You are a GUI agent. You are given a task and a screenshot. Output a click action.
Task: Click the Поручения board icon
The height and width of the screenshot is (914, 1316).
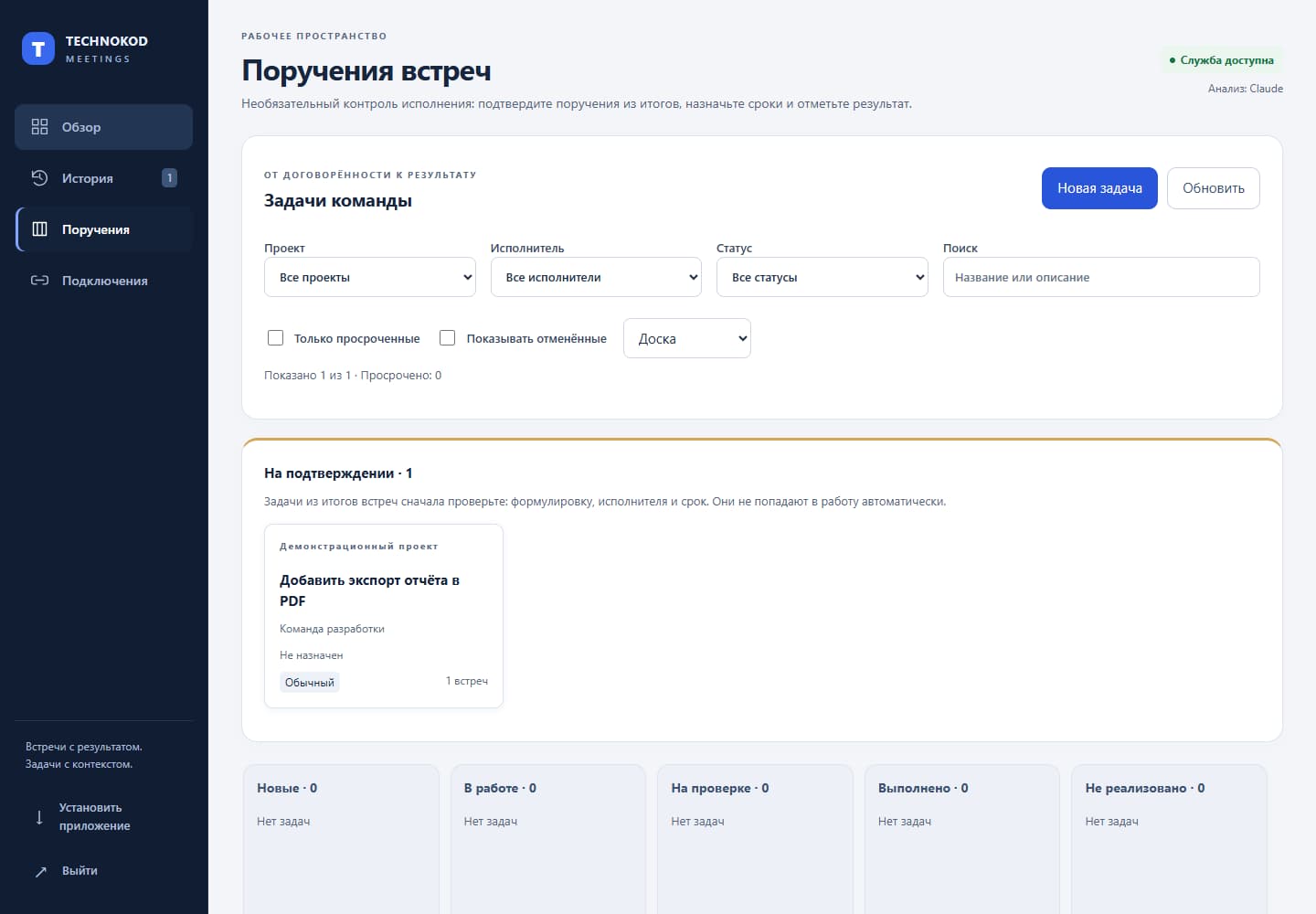click(x=39, y=229)
